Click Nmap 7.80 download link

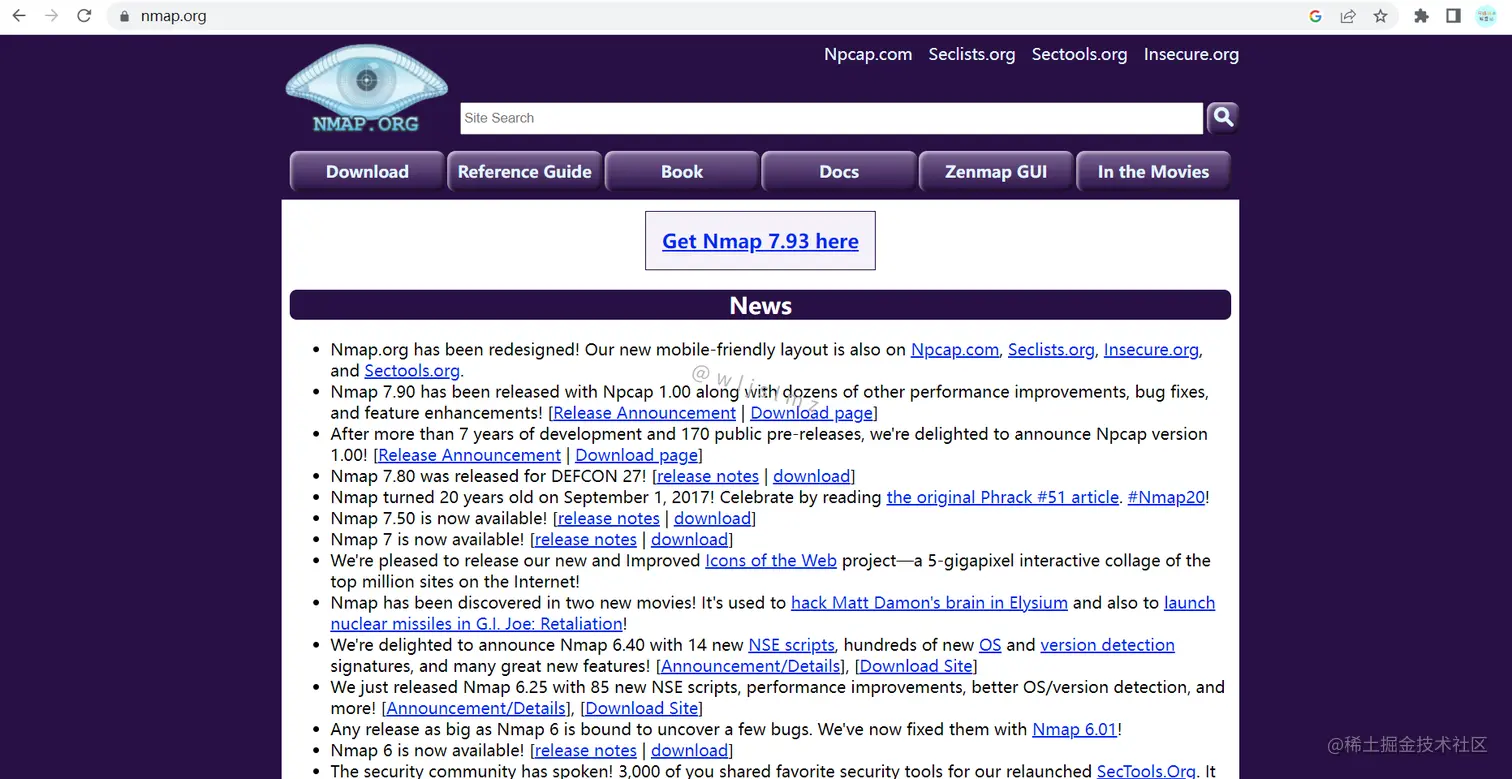click(x=811, y=476)
